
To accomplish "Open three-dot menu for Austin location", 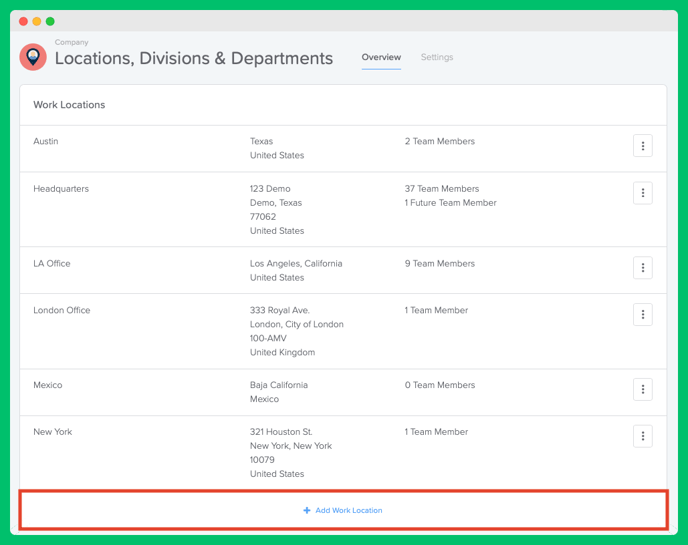I will [642, 146].
